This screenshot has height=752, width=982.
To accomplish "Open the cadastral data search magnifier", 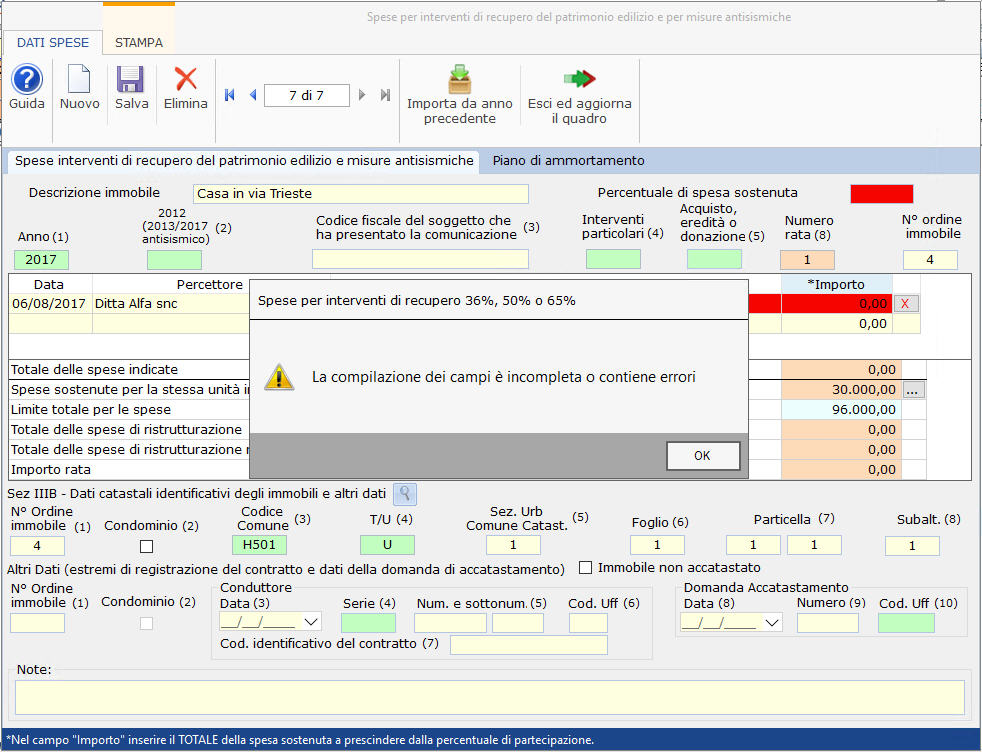I will [405, 494].
